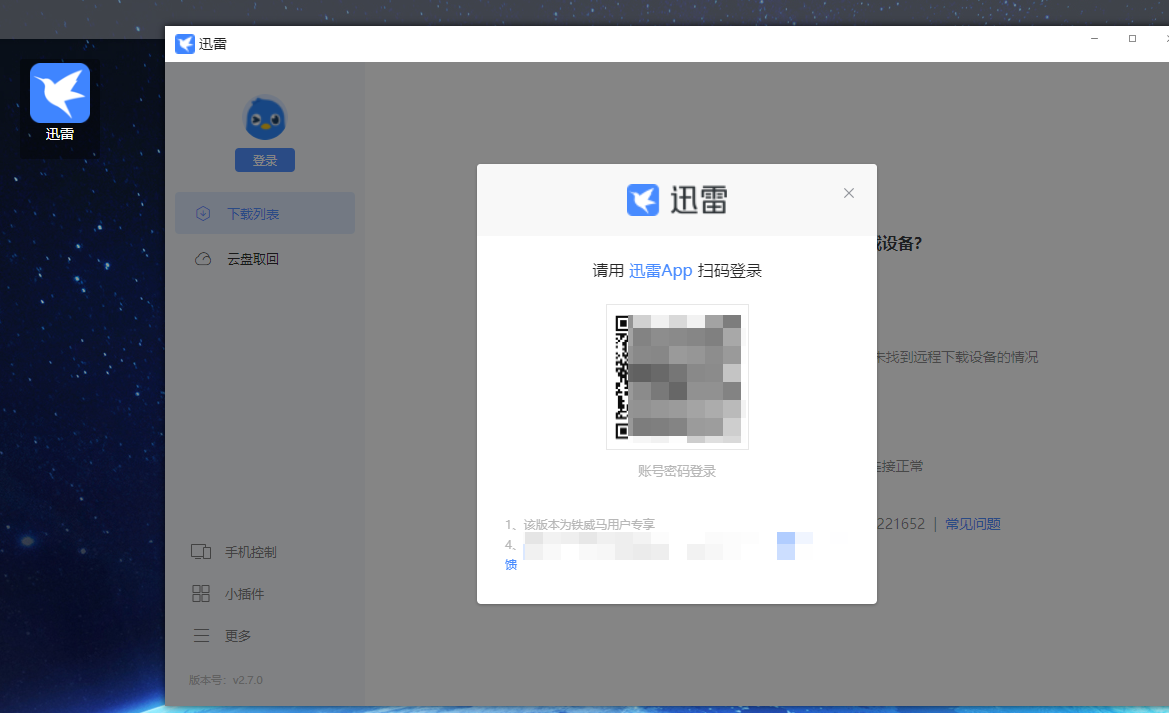Image resolution: width=1169 pixels, height=713 pixels.
Task: Click the 登录 button under avatar
Action: click(265, 160)
